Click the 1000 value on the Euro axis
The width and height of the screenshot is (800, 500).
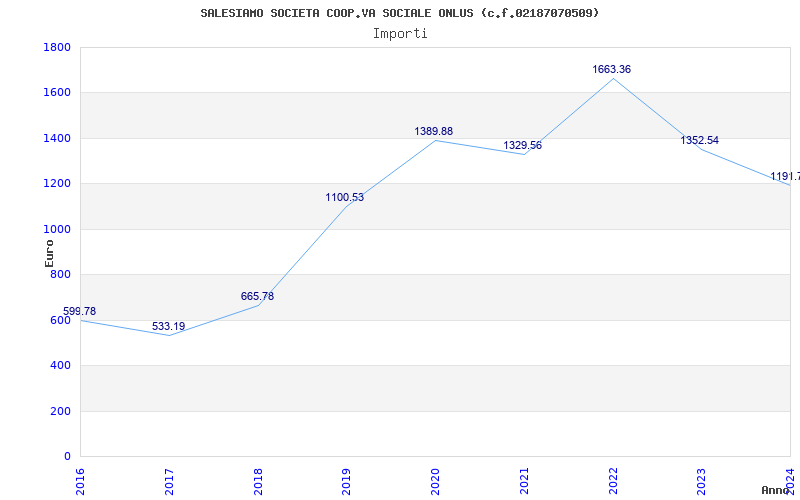[x=57, y=230]
